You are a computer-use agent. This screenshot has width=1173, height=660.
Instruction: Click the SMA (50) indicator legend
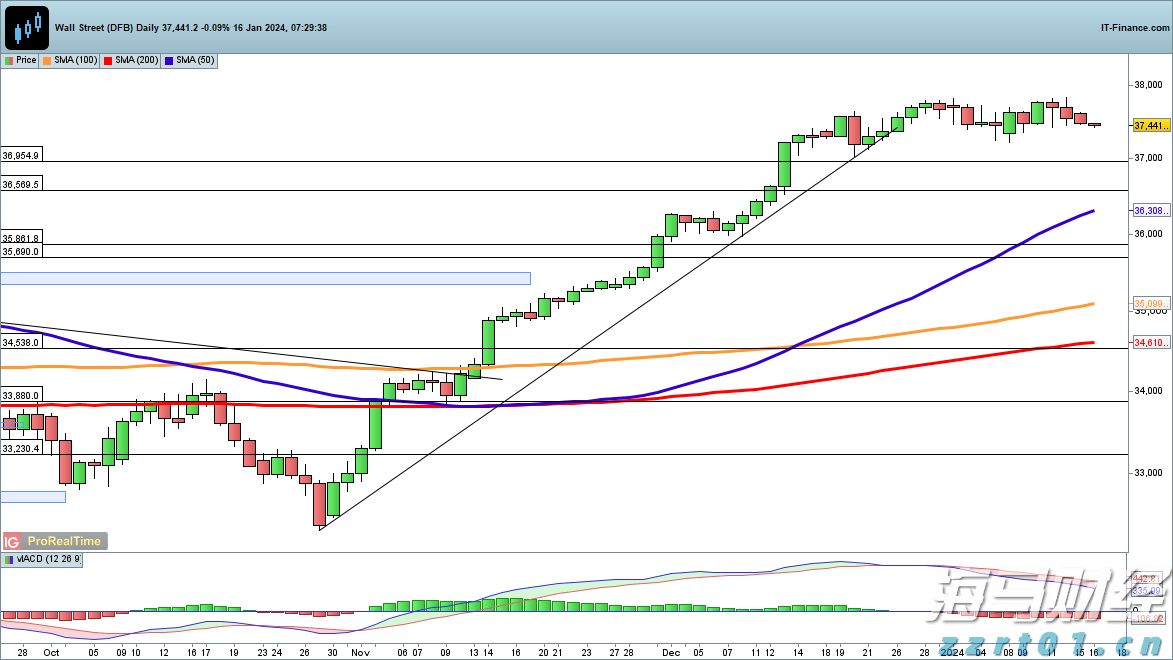coord(194,61)
